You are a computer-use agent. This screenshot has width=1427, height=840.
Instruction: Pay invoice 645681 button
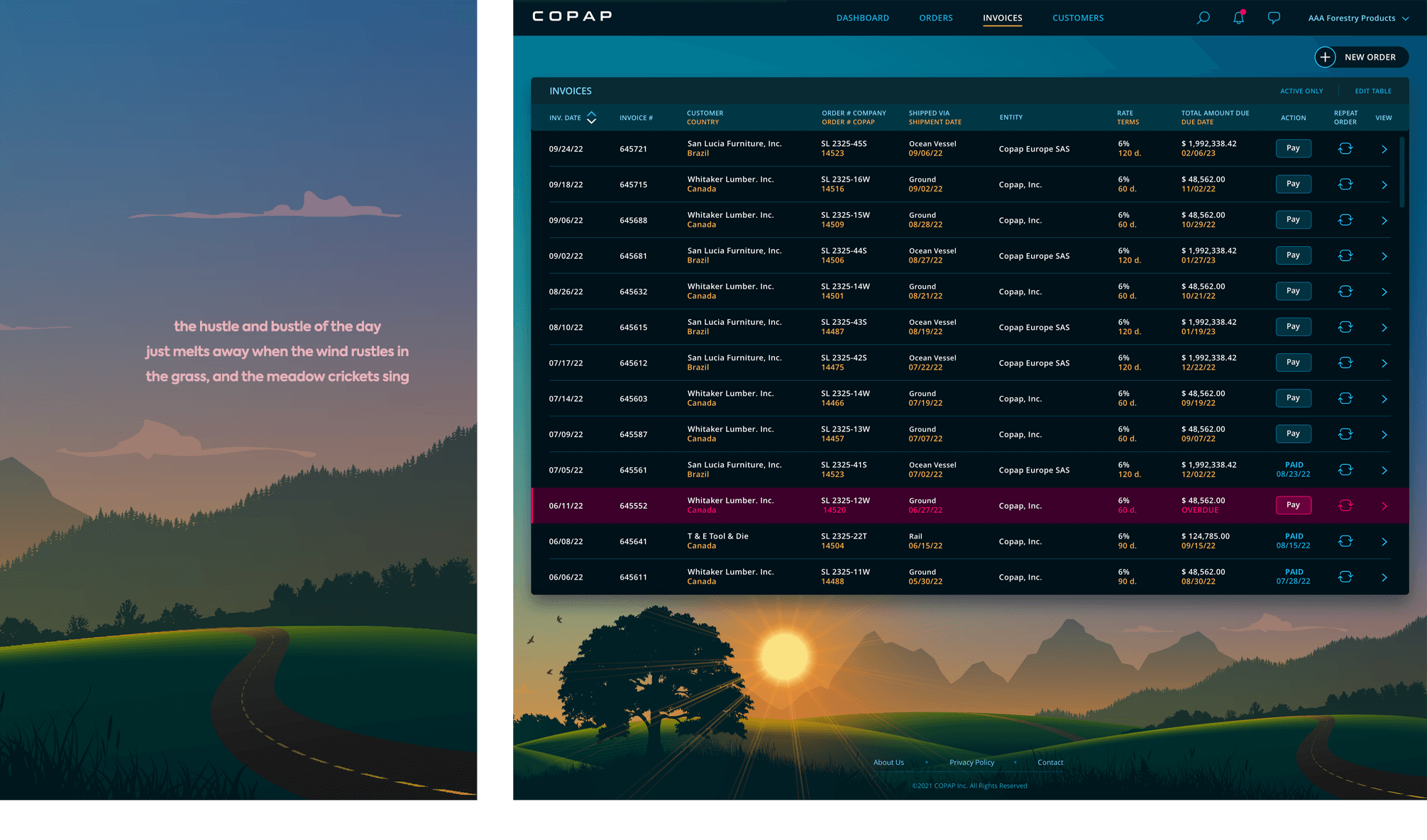coord(1293,255)
